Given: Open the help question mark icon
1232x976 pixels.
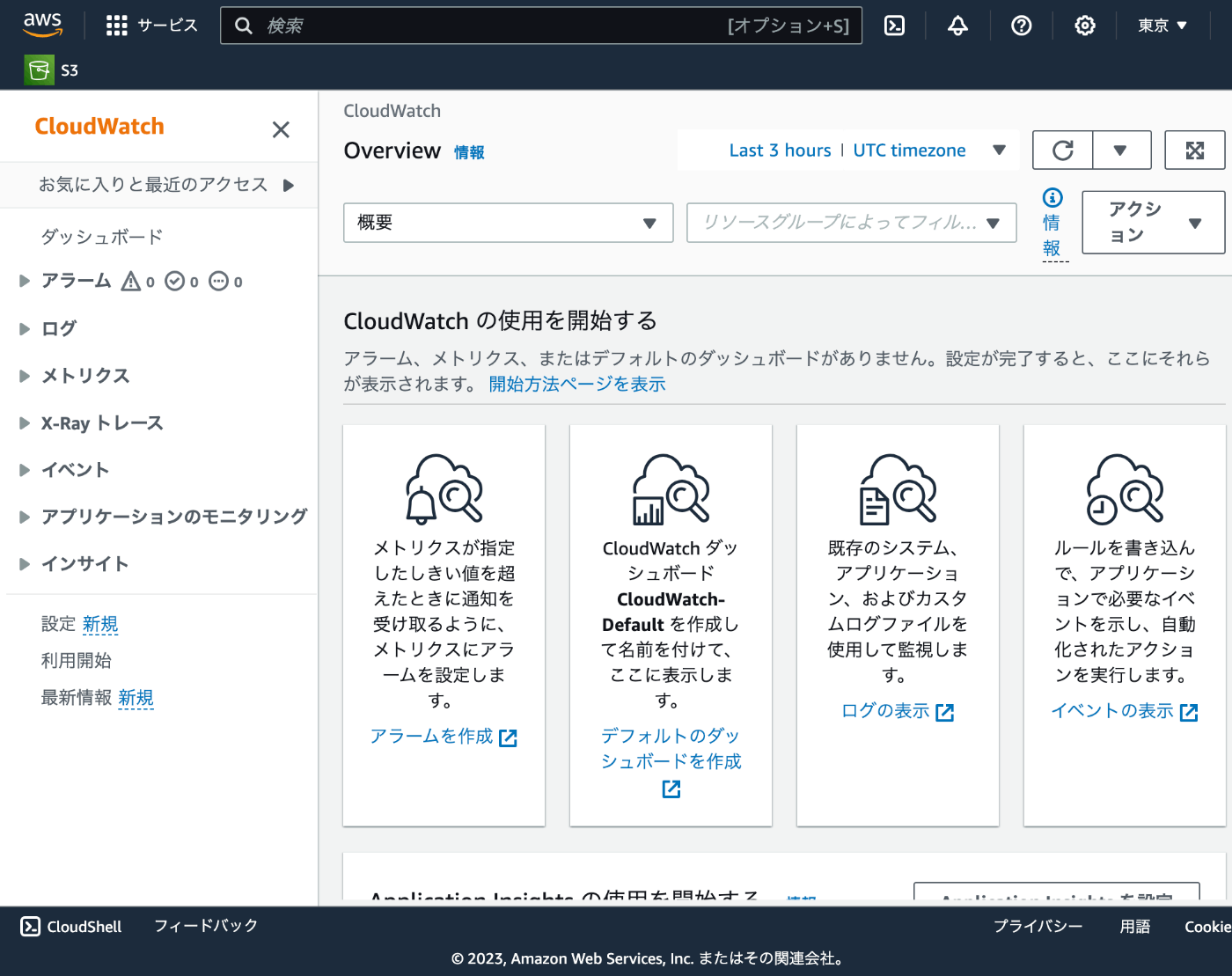Looking at the screenshot, I should (x=1021, y=26).
